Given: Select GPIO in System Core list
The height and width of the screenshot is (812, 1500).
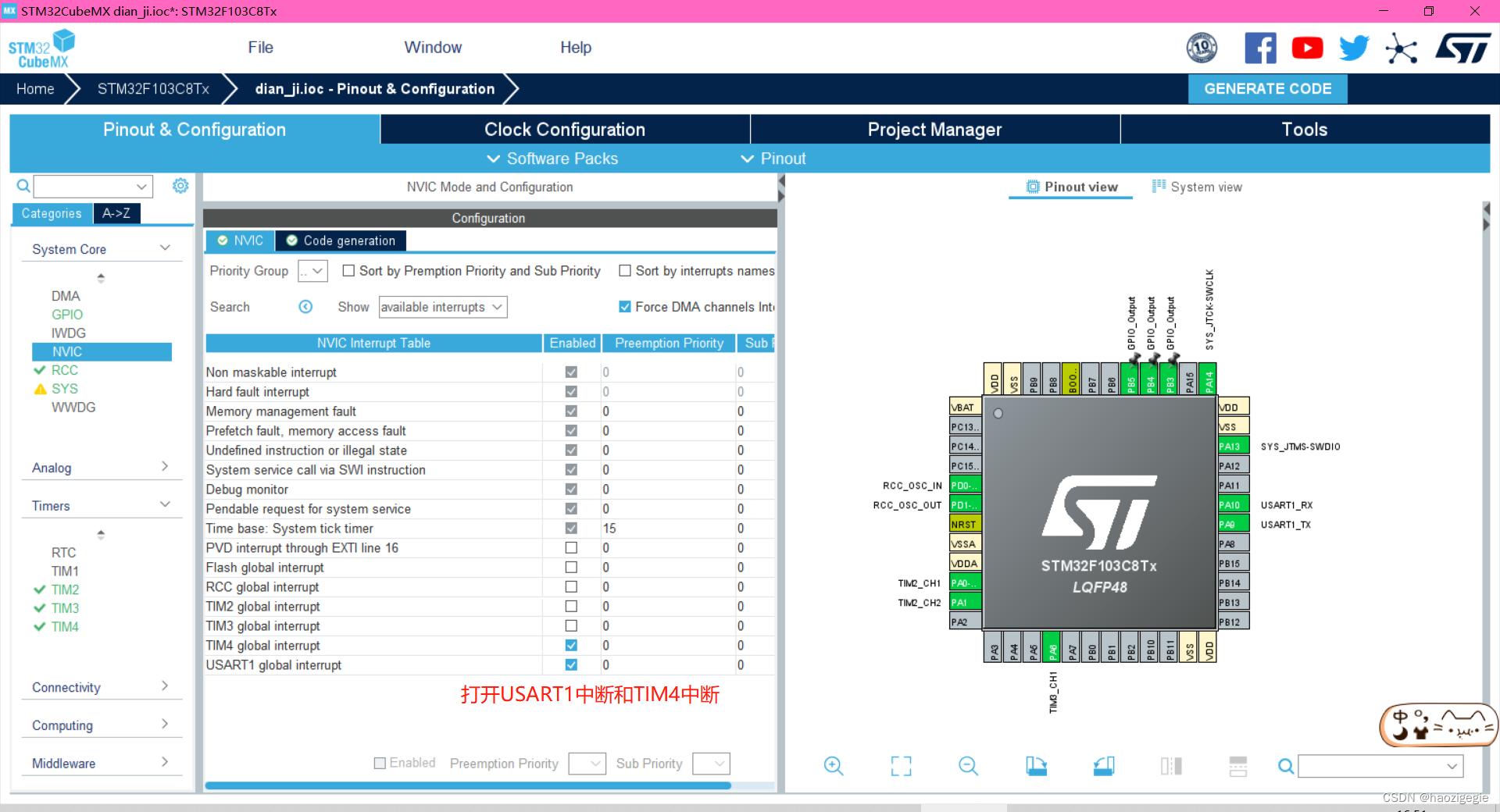Looking at the screenshot, I should [x=67, y=315].
